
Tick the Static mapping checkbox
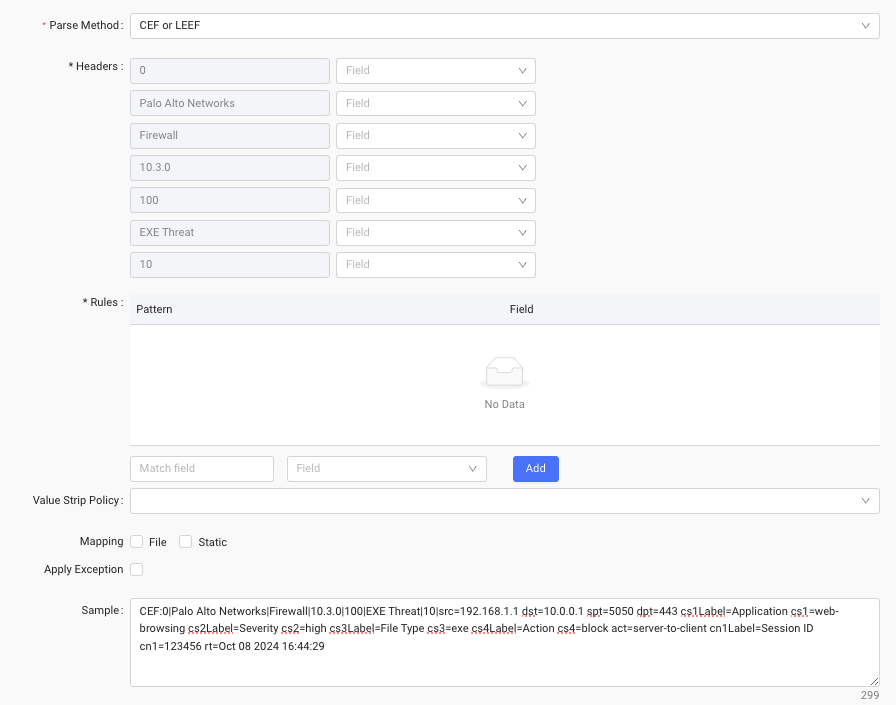click(185, 542)
